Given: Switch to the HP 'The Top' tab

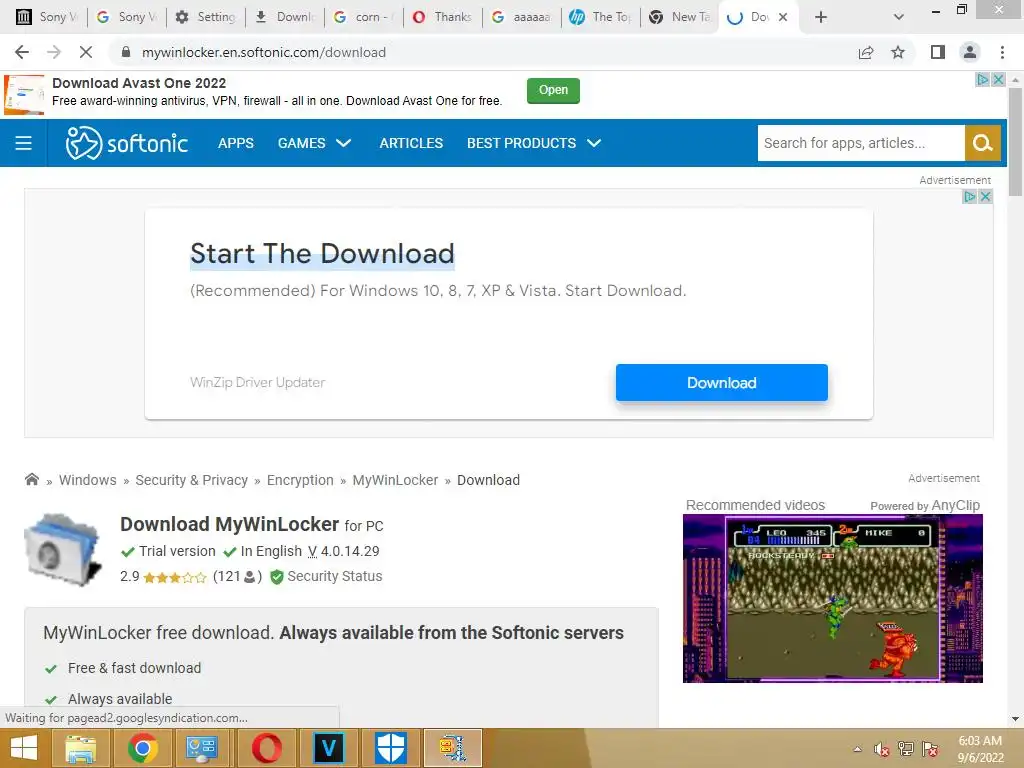Looking at the screenshot, I should (x=601, y=17).
